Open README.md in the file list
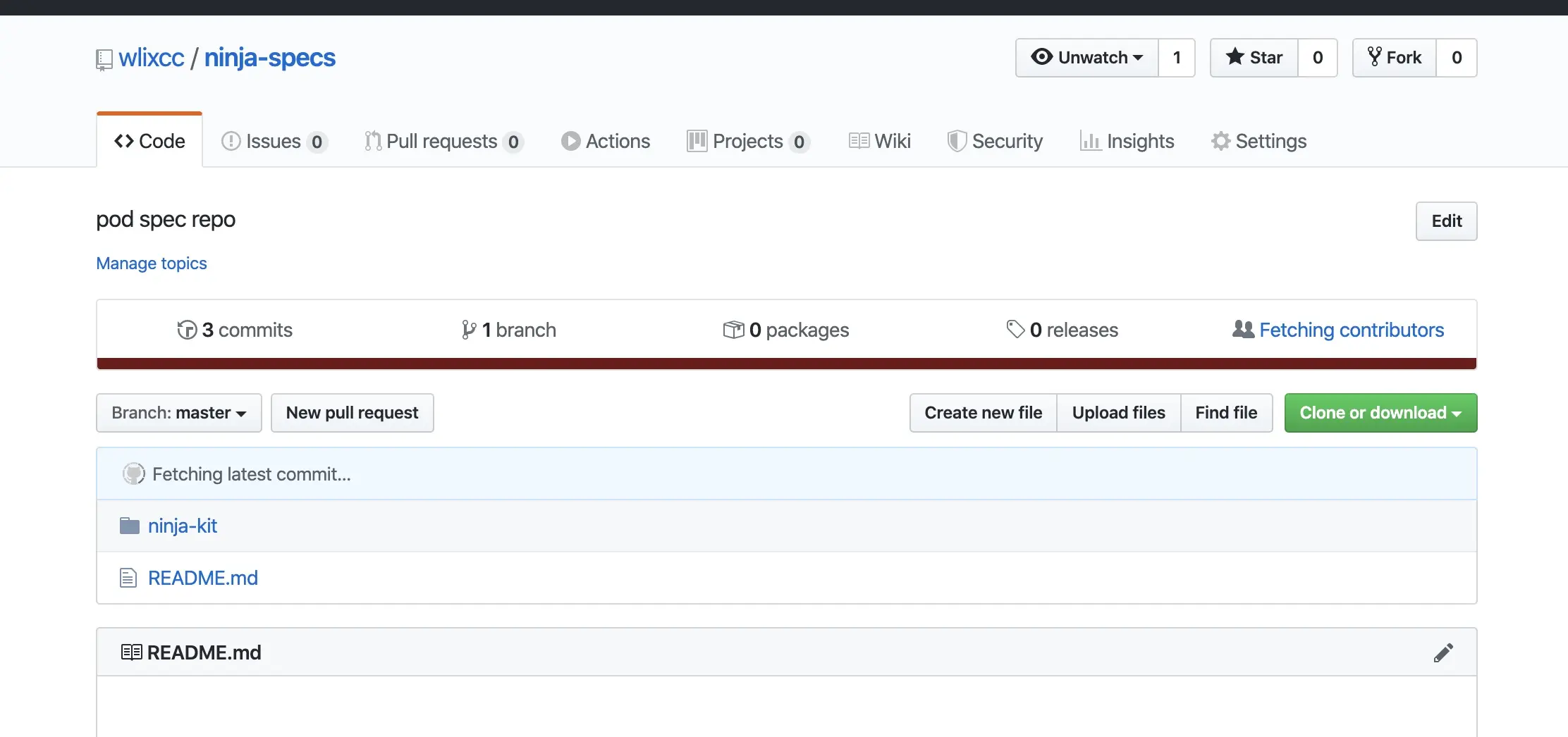 [203, 578]
